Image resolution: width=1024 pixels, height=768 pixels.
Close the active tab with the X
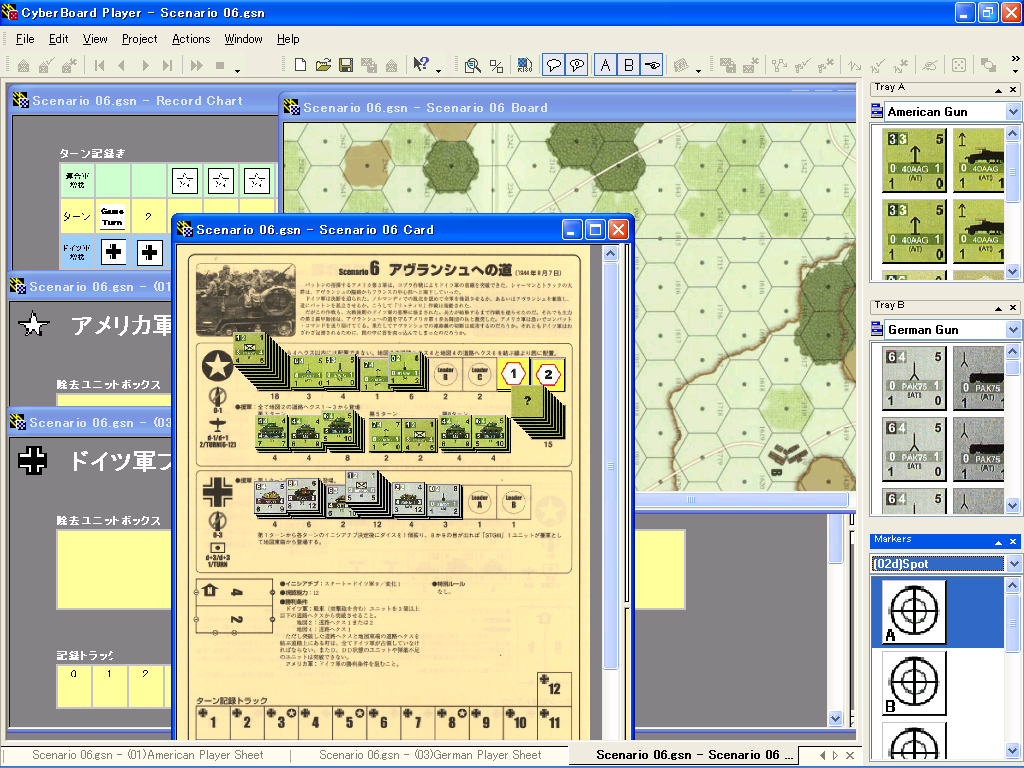[850, 756]
